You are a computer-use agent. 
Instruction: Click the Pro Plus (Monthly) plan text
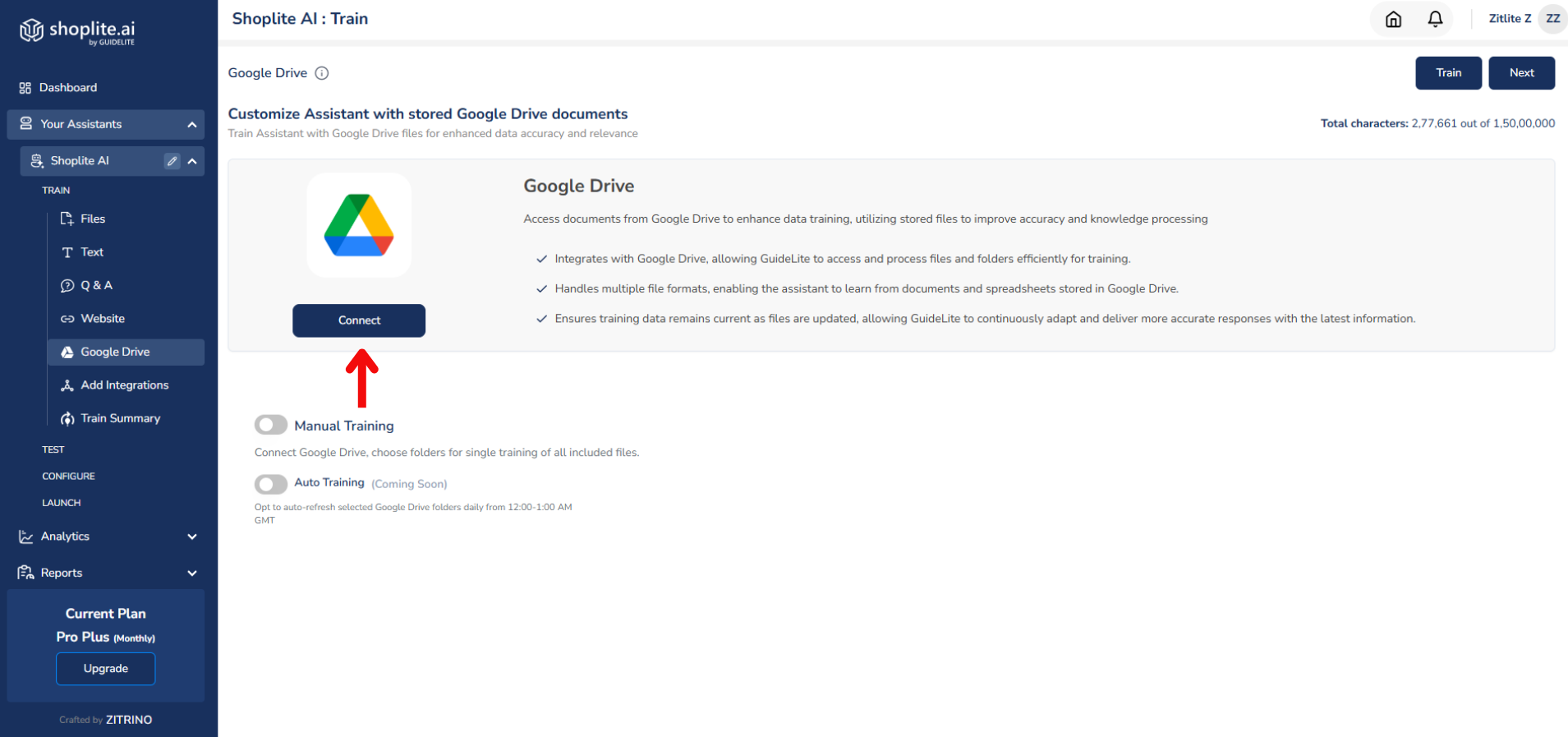coord(105,637)
